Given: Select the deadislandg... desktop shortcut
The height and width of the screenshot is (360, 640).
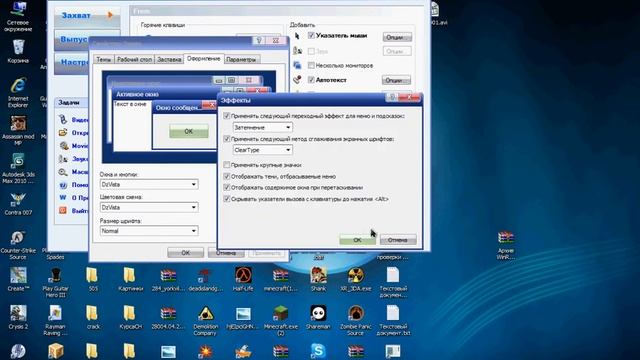Looking at the screenshot, I should tap(205, 280).
